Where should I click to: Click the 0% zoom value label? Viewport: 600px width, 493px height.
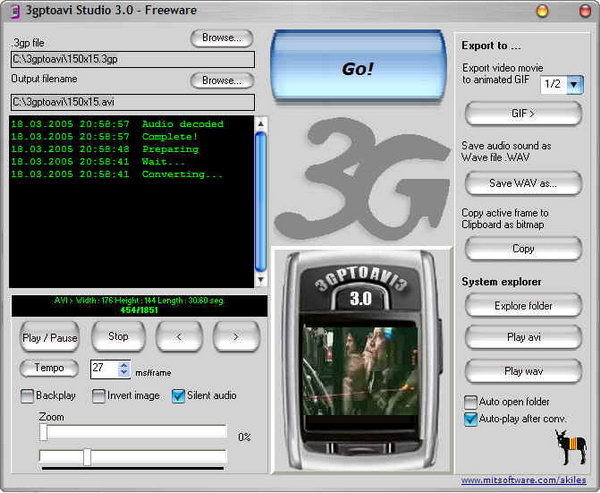coord(244,437)
